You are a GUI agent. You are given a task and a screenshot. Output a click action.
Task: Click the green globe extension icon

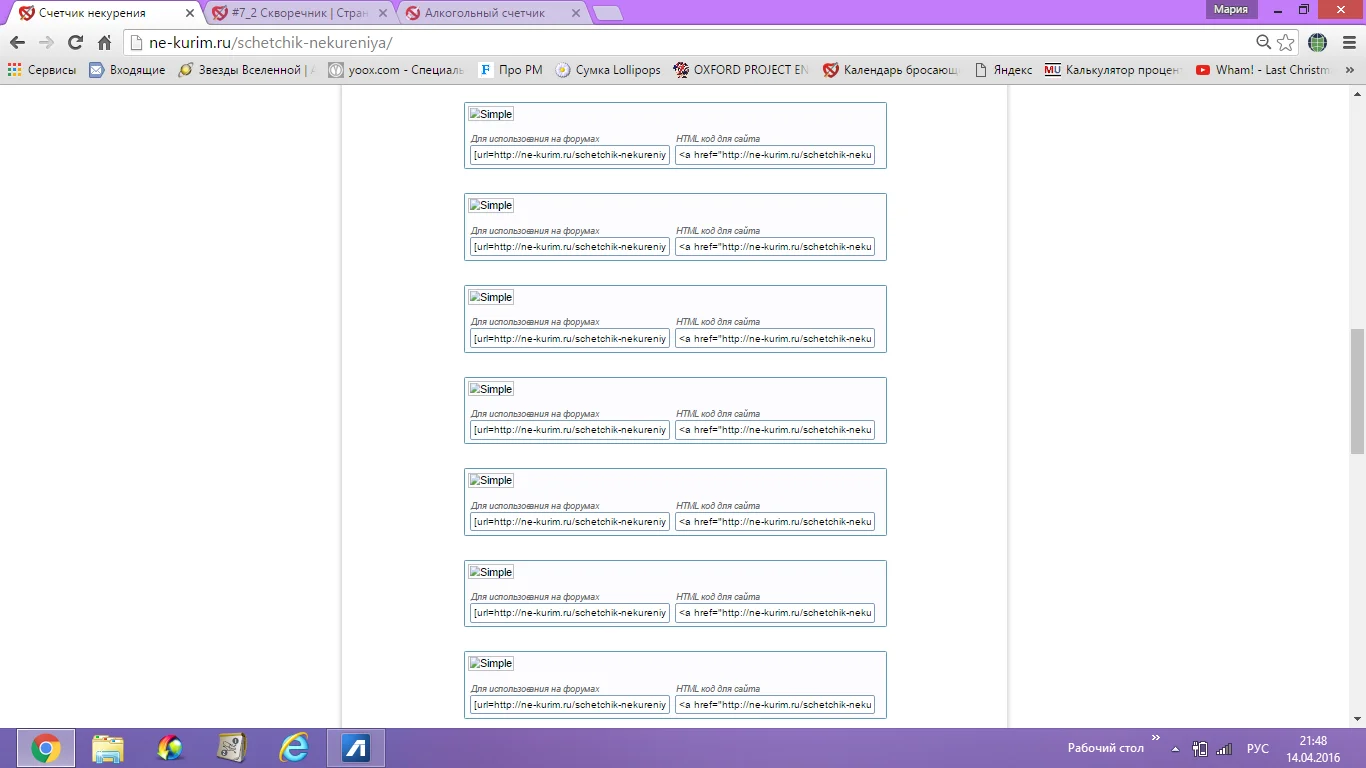coord(1317,43)
